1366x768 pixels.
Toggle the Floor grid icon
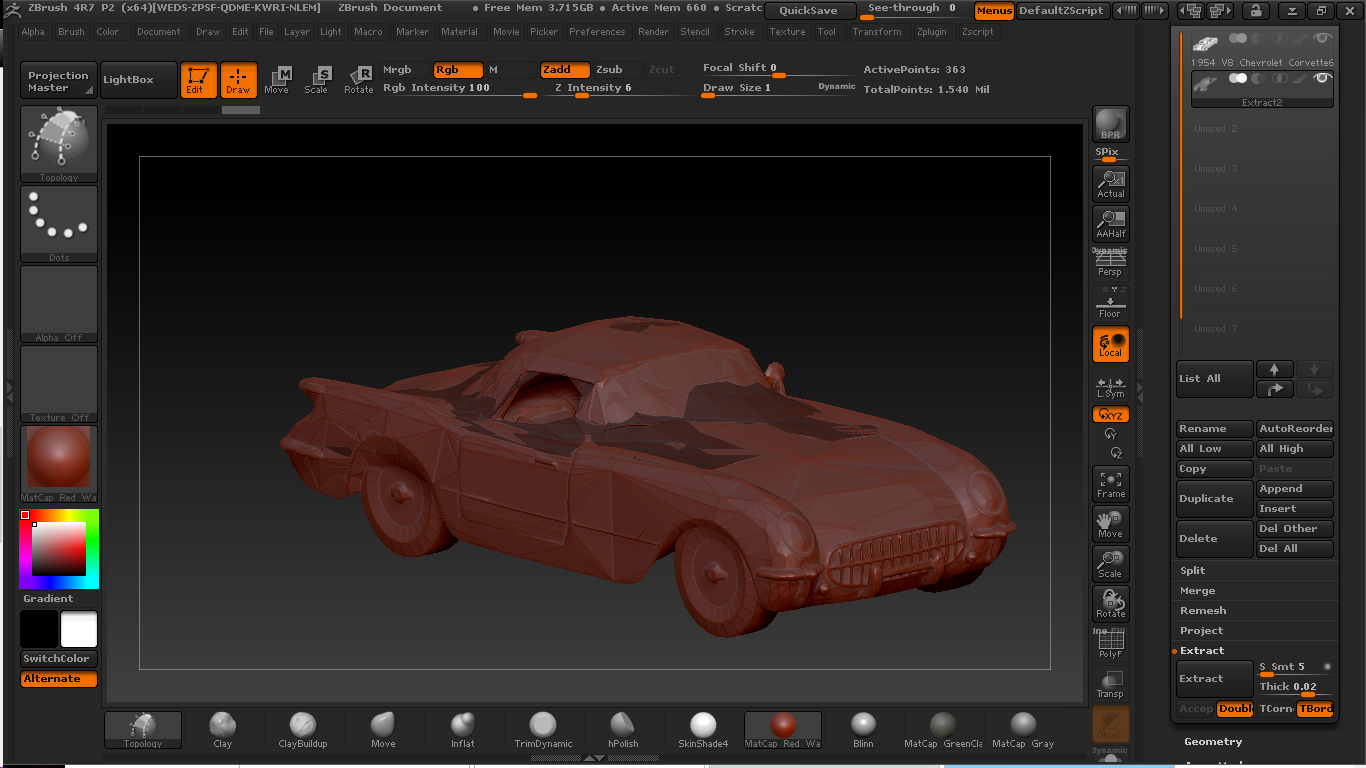tap(1110, 303)
